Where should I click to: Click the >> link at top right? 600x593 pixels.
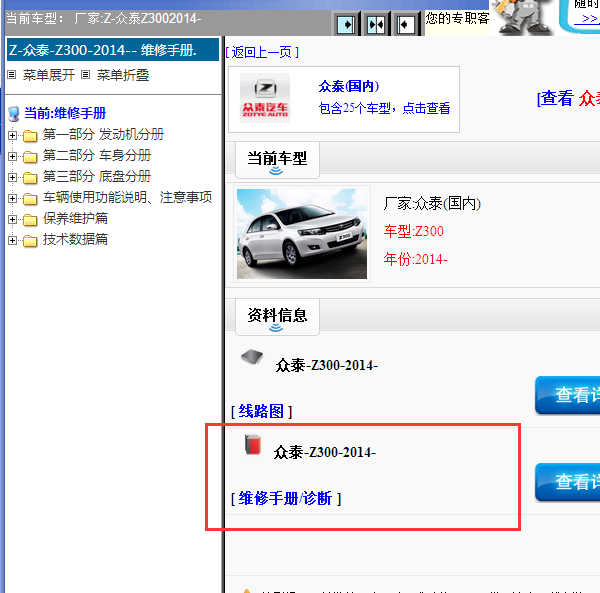click(x=589, y=18)
